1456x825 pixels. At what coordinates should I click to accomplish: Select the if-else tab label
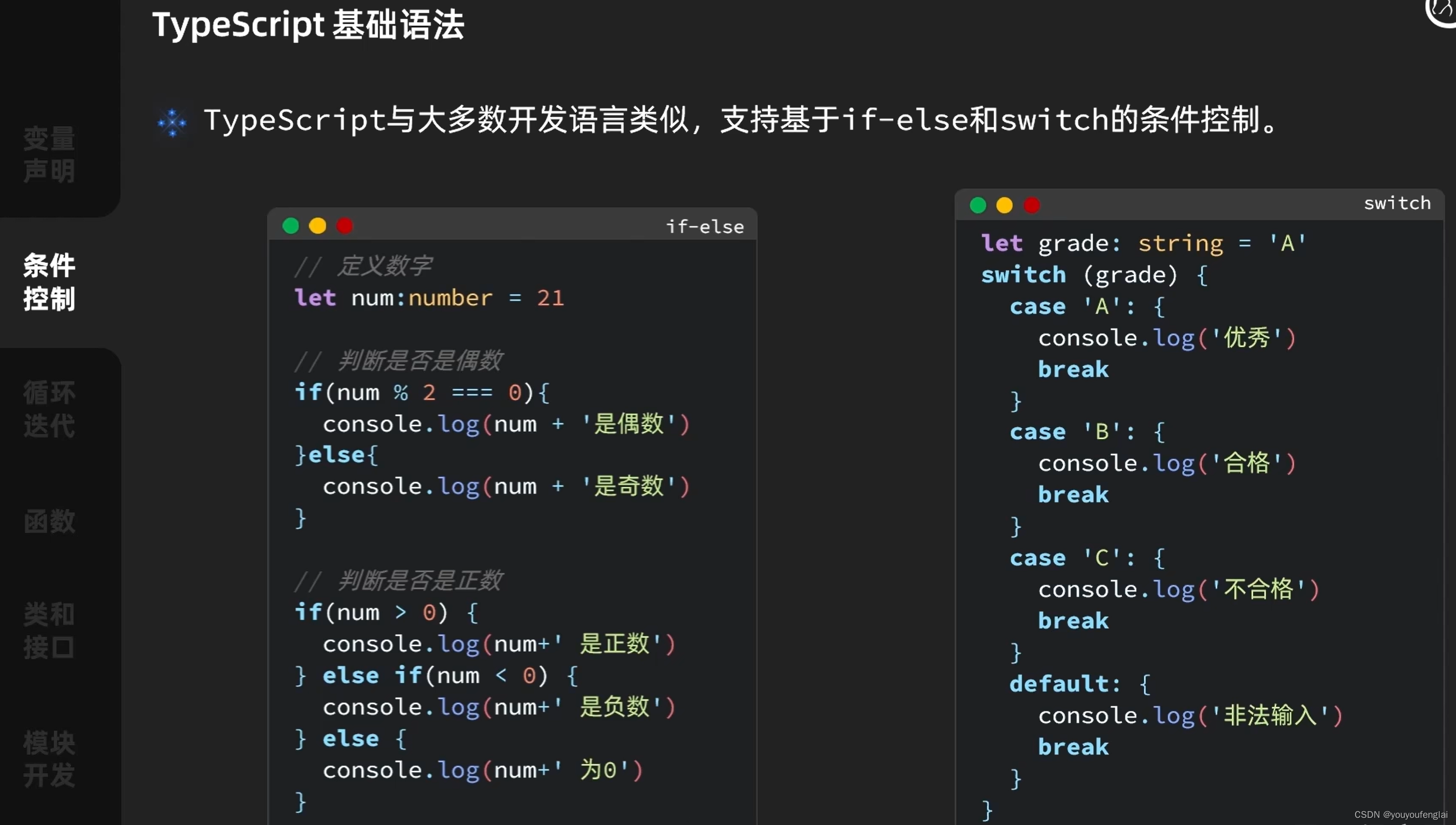[x=706, y=225]
